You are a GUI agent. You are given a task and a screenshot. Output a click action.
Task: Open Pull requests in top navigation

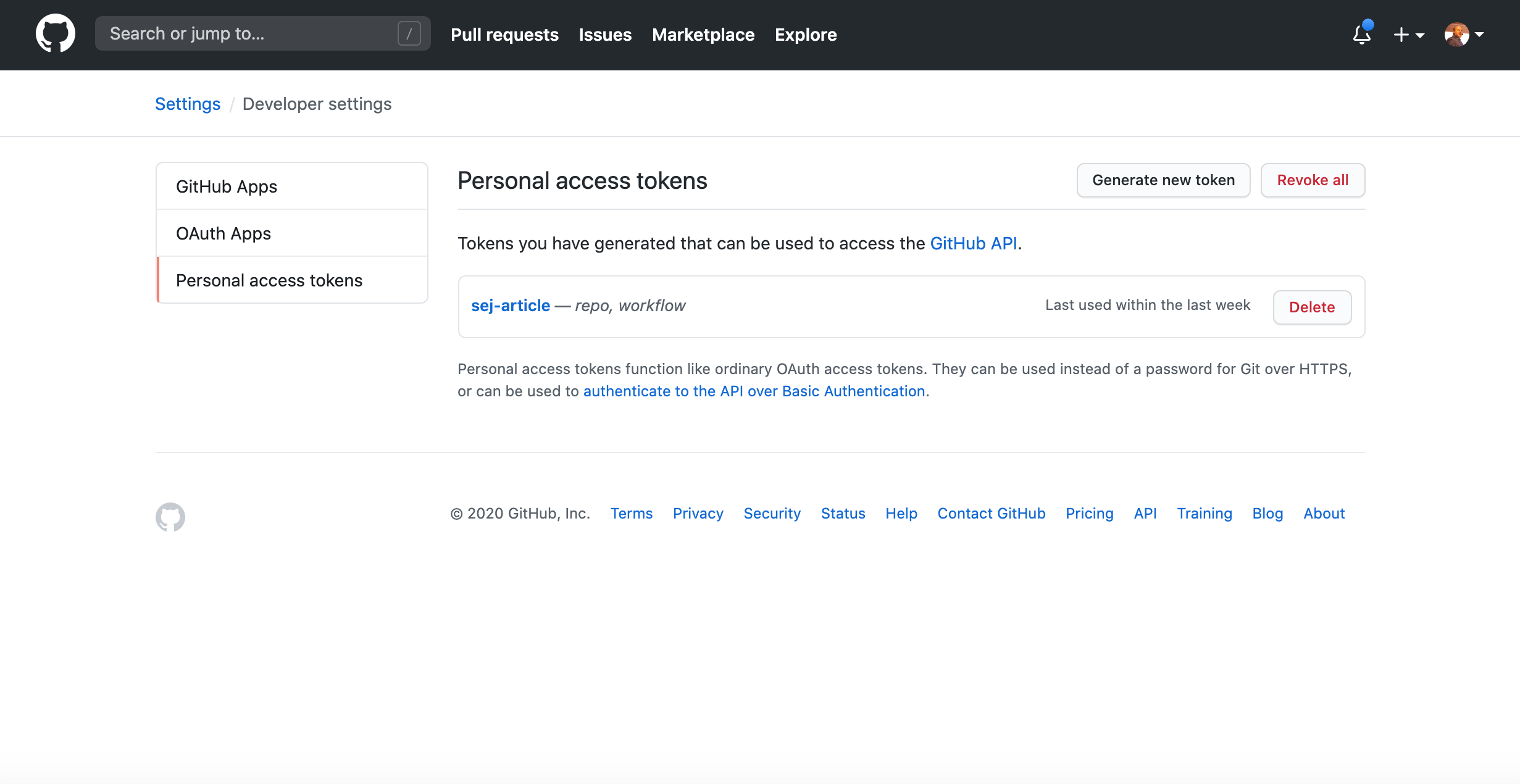(504, 35)
